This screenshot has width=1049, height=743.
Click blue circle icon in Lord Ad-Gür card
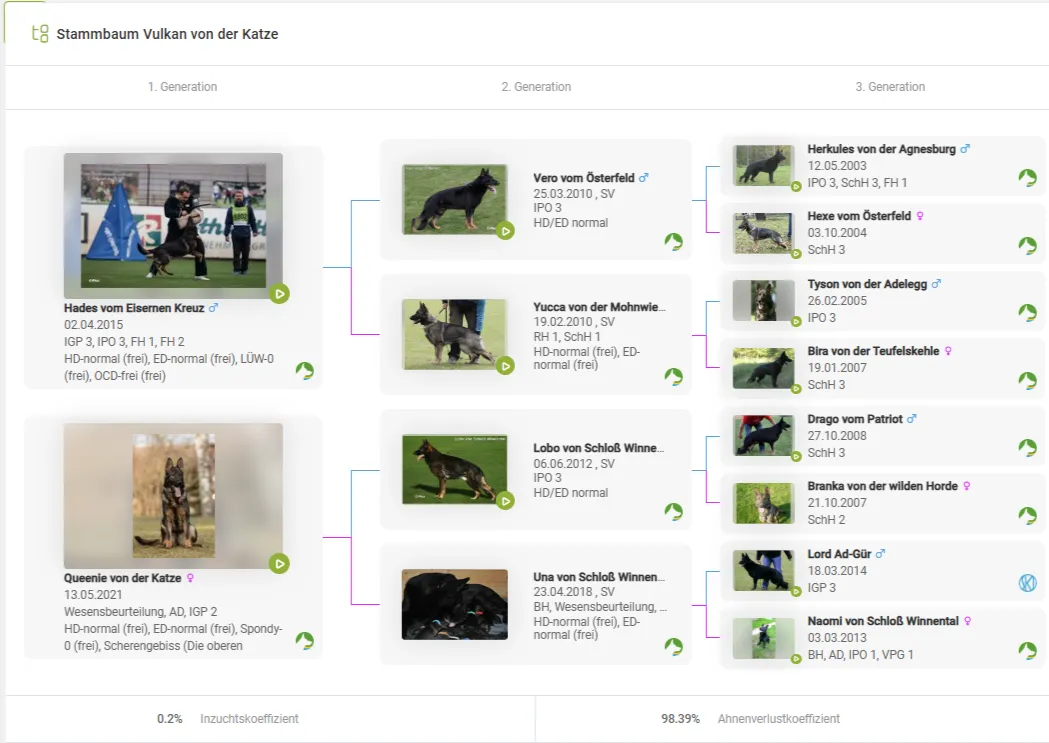[1027, 583]
